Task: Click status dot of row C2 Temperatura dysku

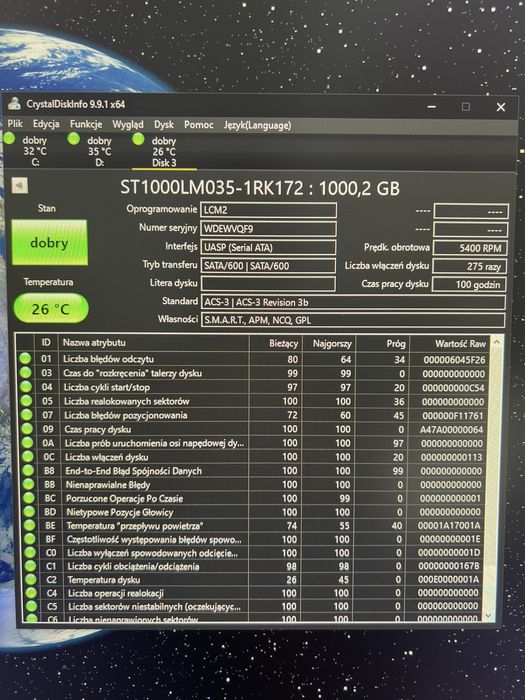Action: tap(31, 579)
